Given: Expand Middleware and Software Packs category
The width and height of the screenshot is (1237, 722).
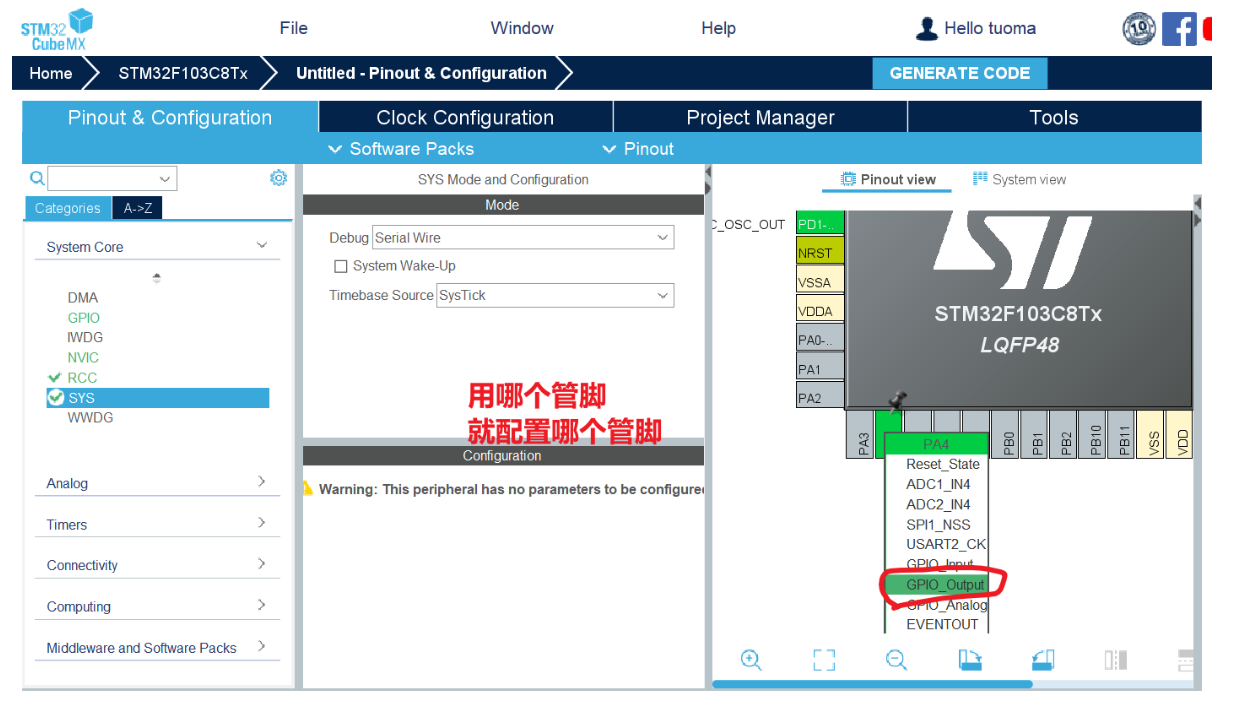Looking at the screenshot, I should point(262,646).
